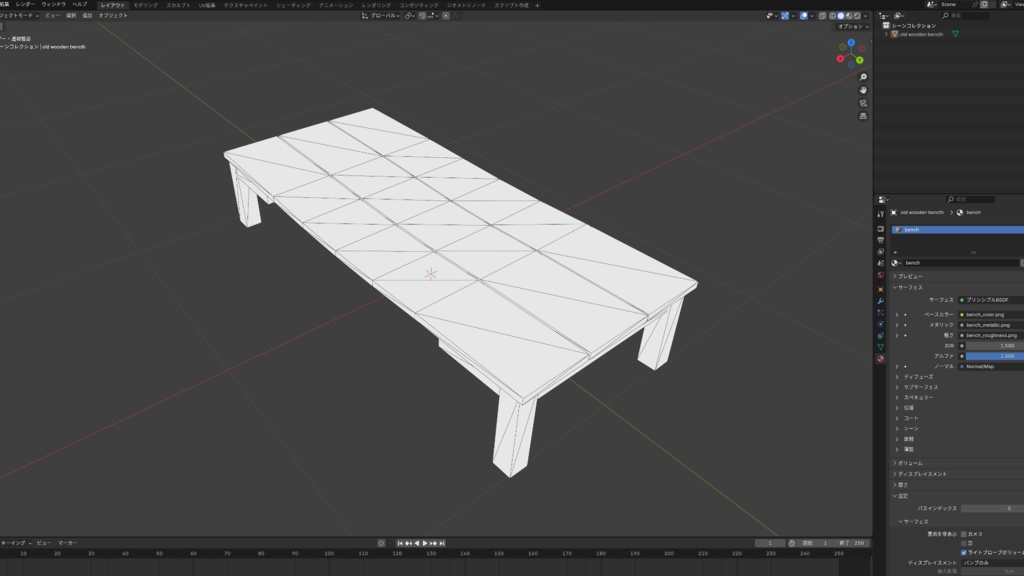Switch to the シェーディング workspace tab

[x=294, y=5]
